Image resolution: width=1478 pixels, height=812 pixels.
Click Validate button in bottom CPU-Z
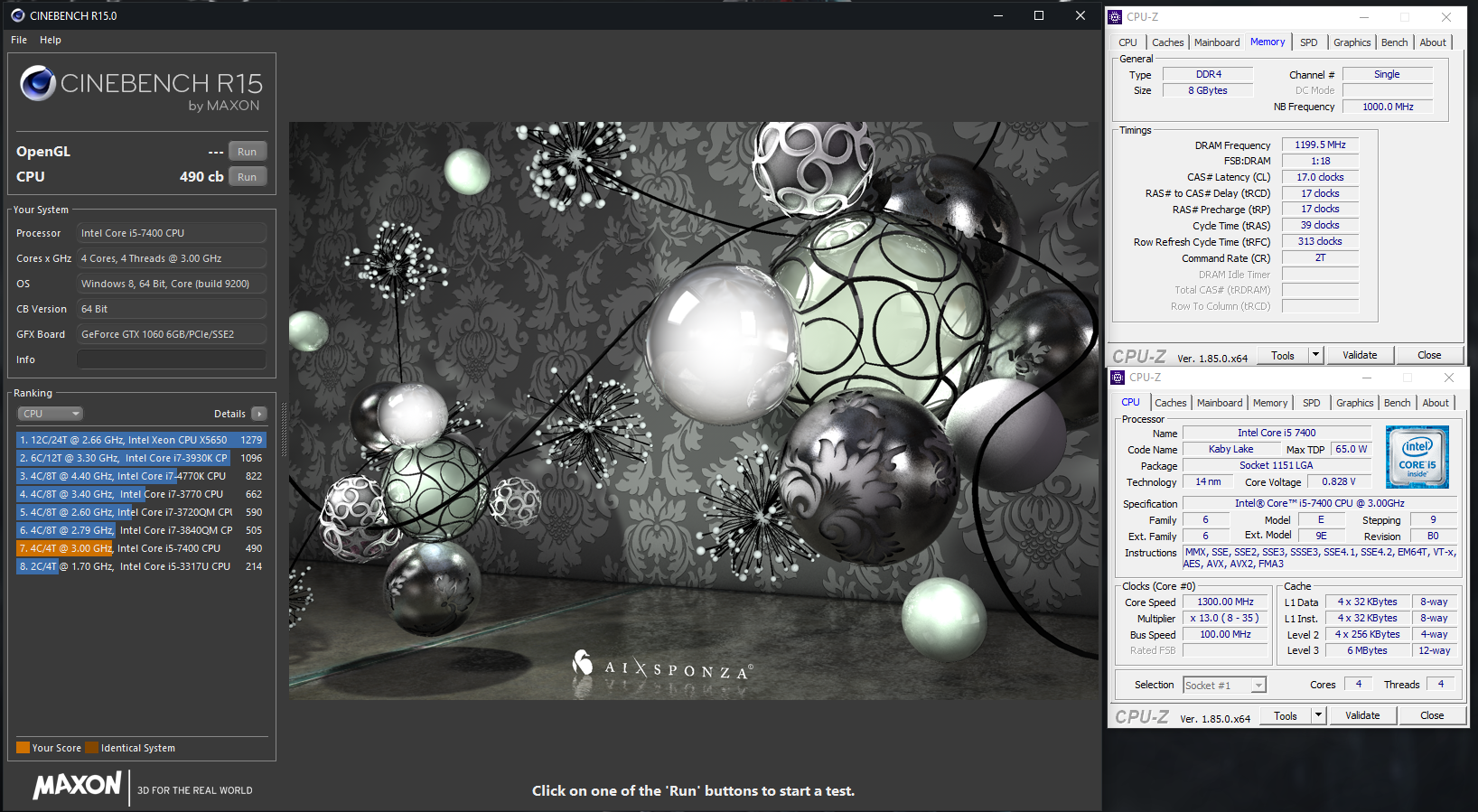[1362, 715]
